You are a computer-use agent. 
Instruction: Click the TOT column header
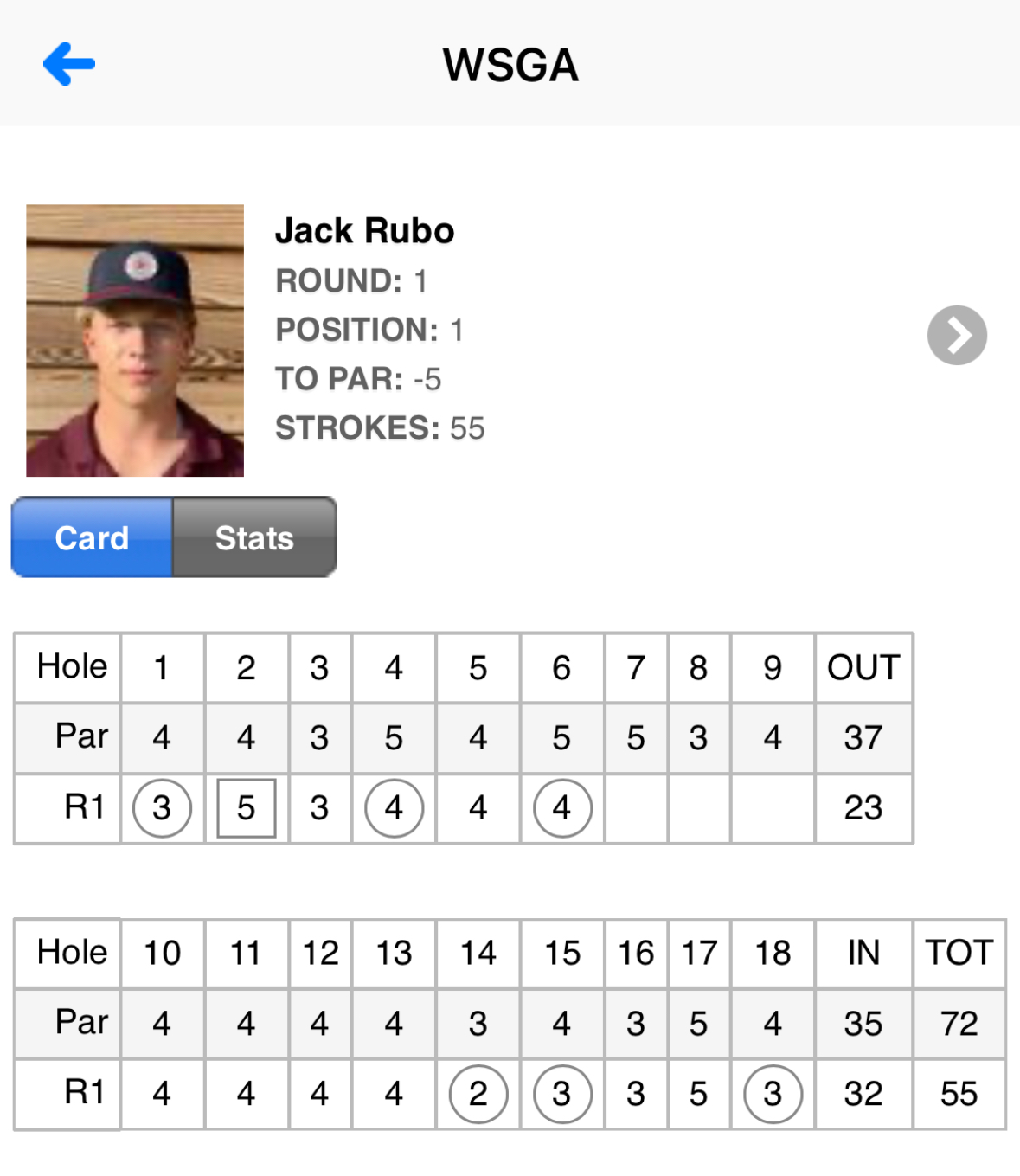click(959, 953)
